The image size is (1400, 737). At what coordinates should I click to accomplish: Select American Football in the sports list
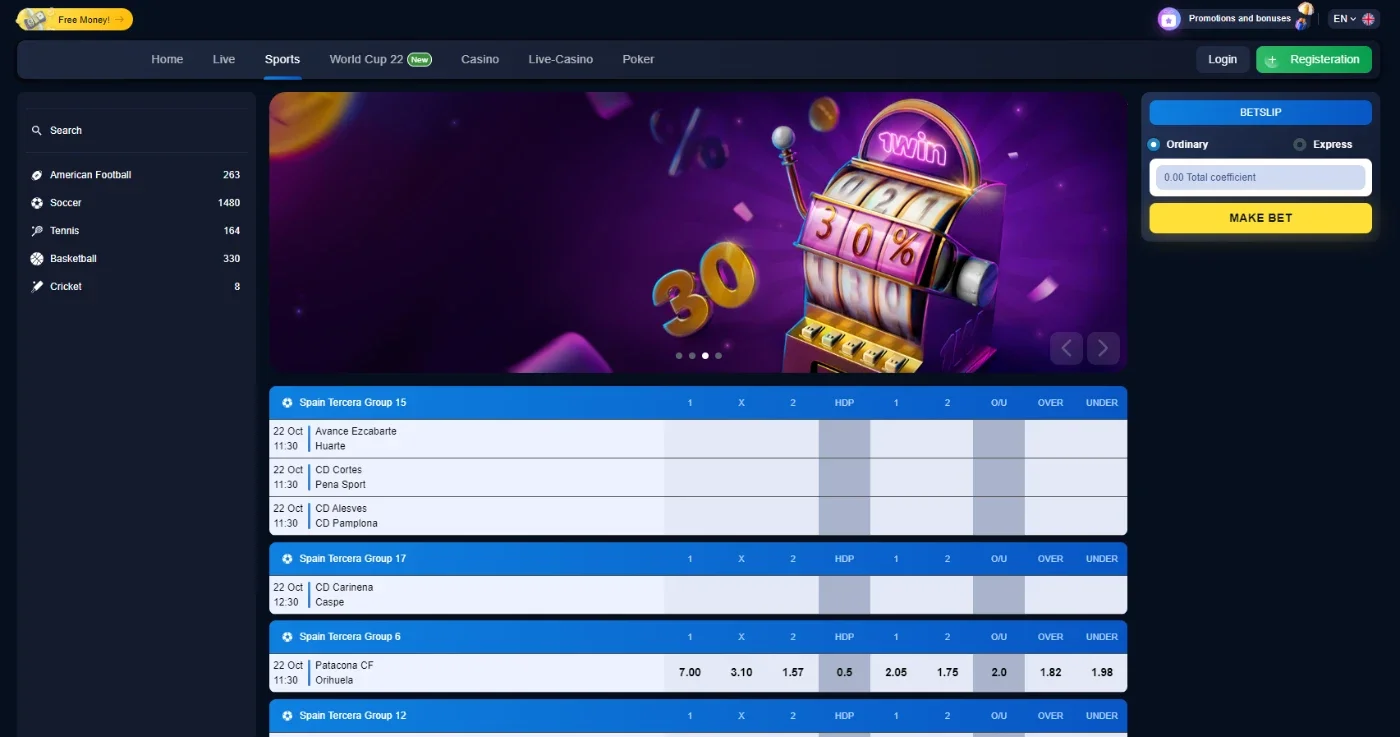[135, 175]
